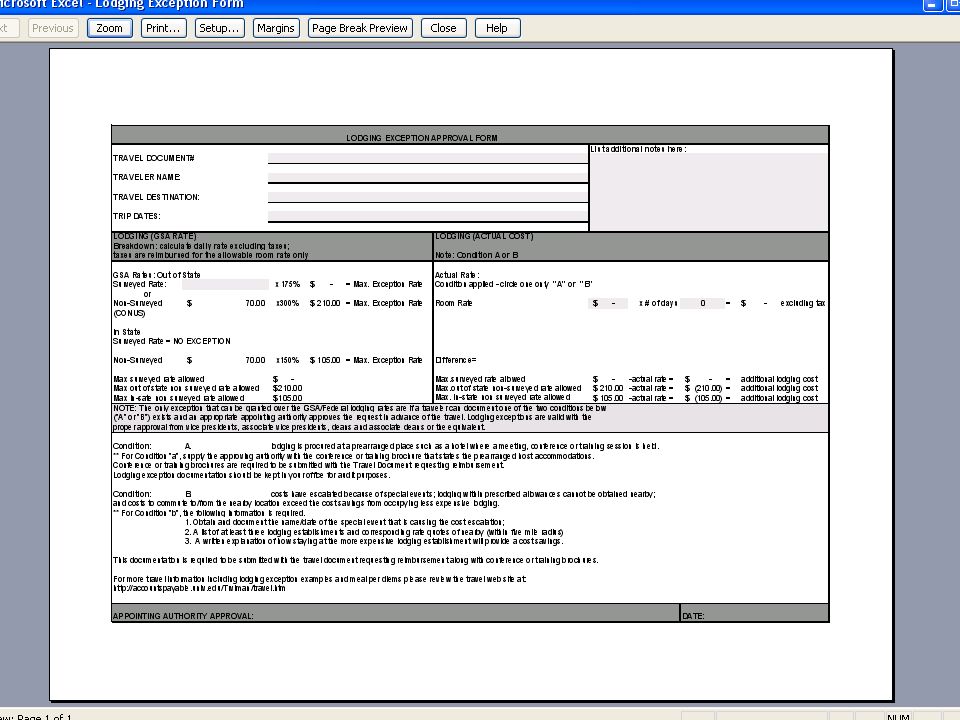Select the shaded field beside TRIP DATES

tap(428, 216)
